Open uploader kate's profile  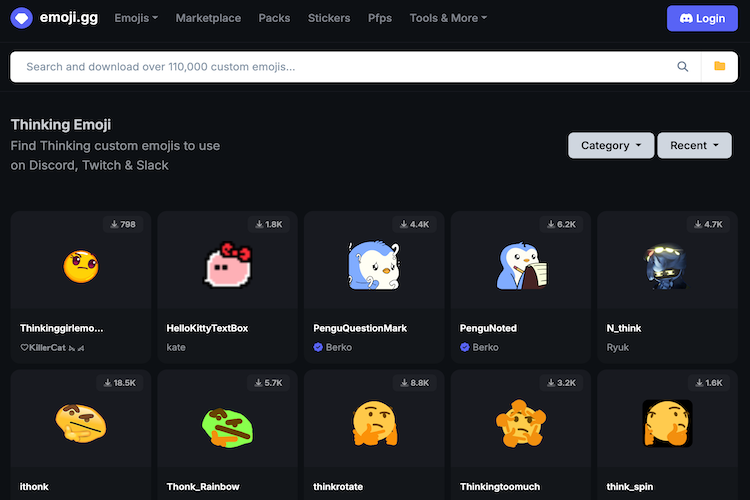click(176, 347)
